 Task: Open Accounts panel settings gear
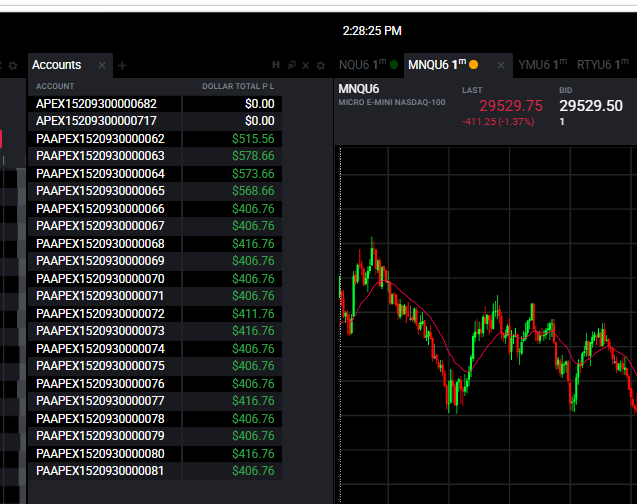tap(321, 65)
